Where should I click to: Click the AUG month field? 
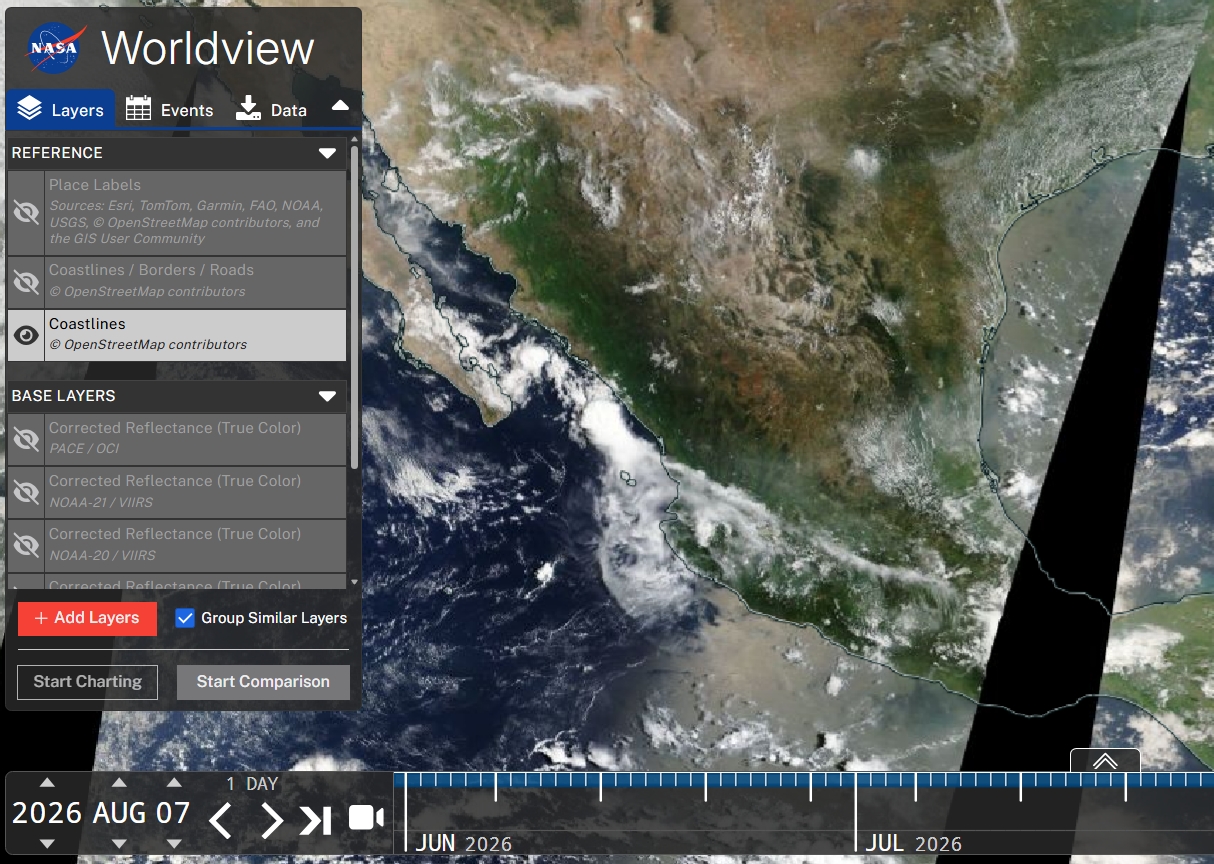tap(119, 813)
